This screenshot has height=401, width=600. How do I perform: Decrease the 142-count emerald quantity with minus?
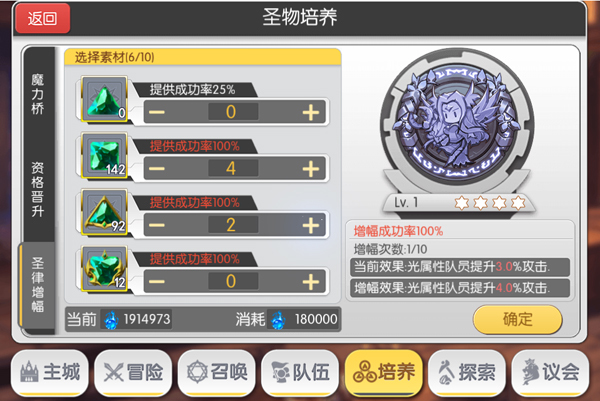157,169
